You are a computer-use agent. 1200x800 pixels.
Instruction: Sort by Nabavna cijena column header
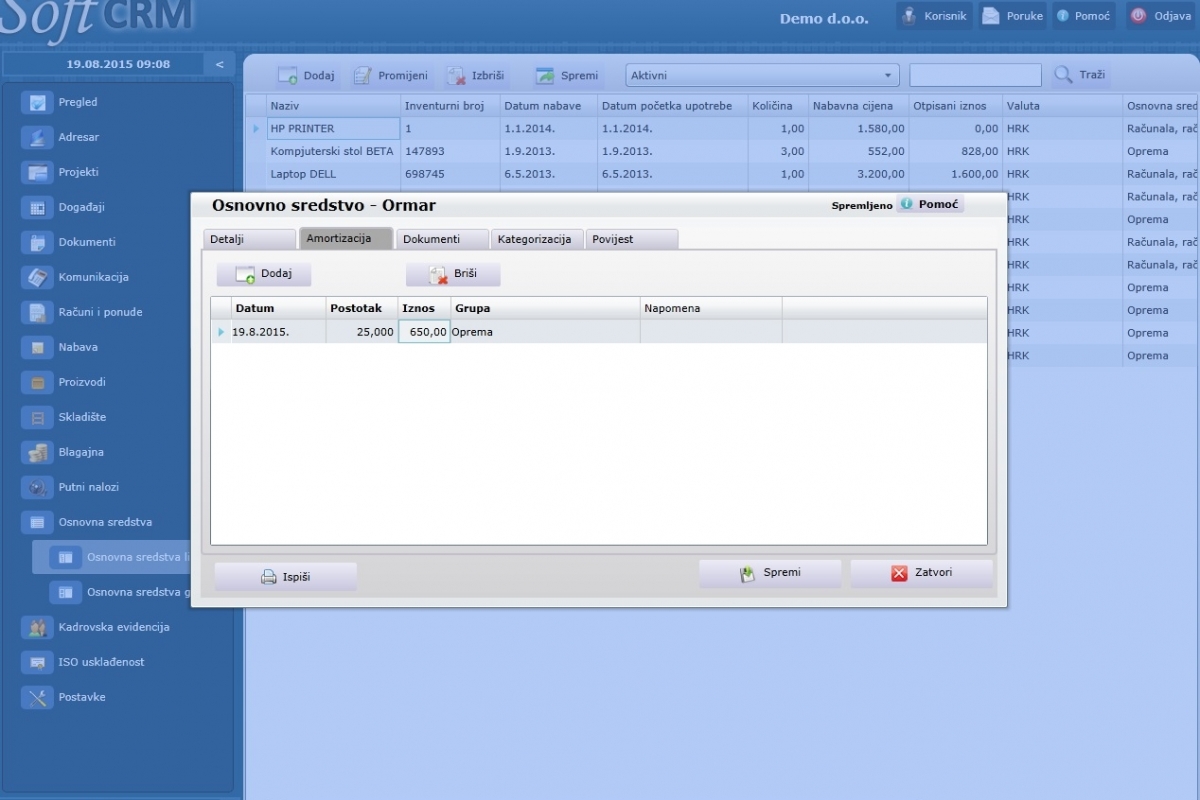tap(858, 106)
